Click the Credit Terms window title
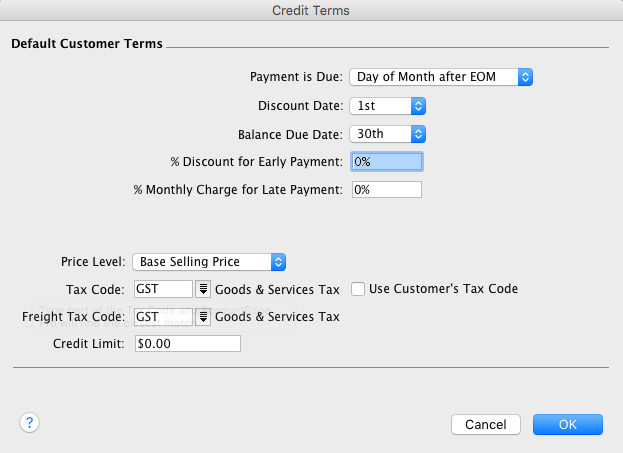623x453 pixels. (x=311, y=10)
